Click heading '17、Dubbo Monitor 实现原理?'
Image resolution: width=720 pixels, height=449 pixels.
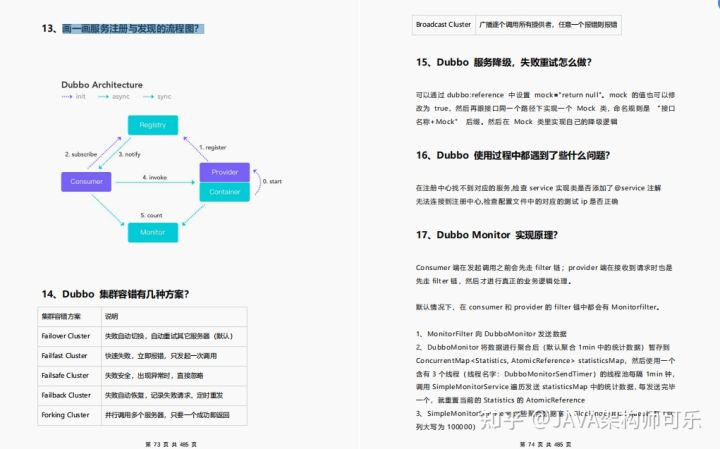tap(487, 235)
